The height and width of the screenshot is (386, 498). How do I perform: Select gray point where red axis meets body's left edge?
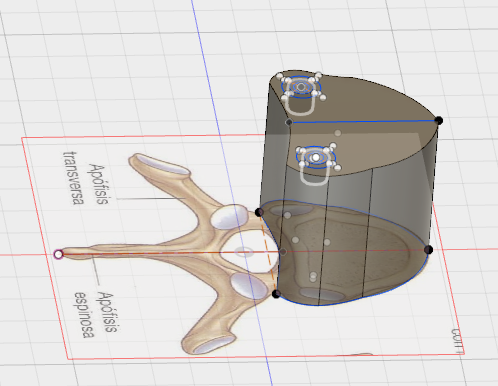(x=283, y=252)
